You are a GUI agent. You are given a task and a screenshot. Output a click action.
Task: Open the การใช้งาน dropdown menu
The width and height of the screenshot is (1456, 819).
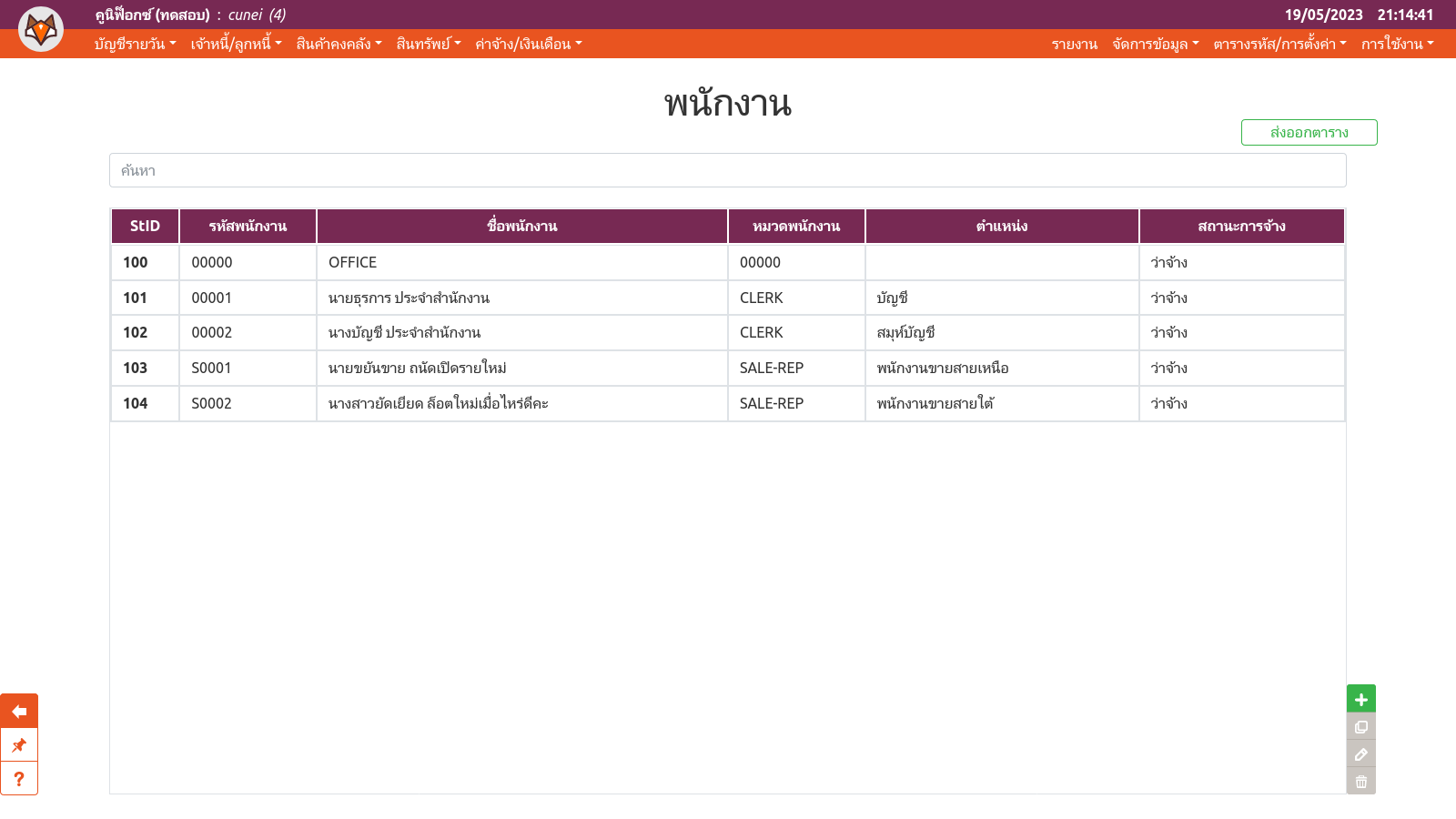[x=1397, y=44]
